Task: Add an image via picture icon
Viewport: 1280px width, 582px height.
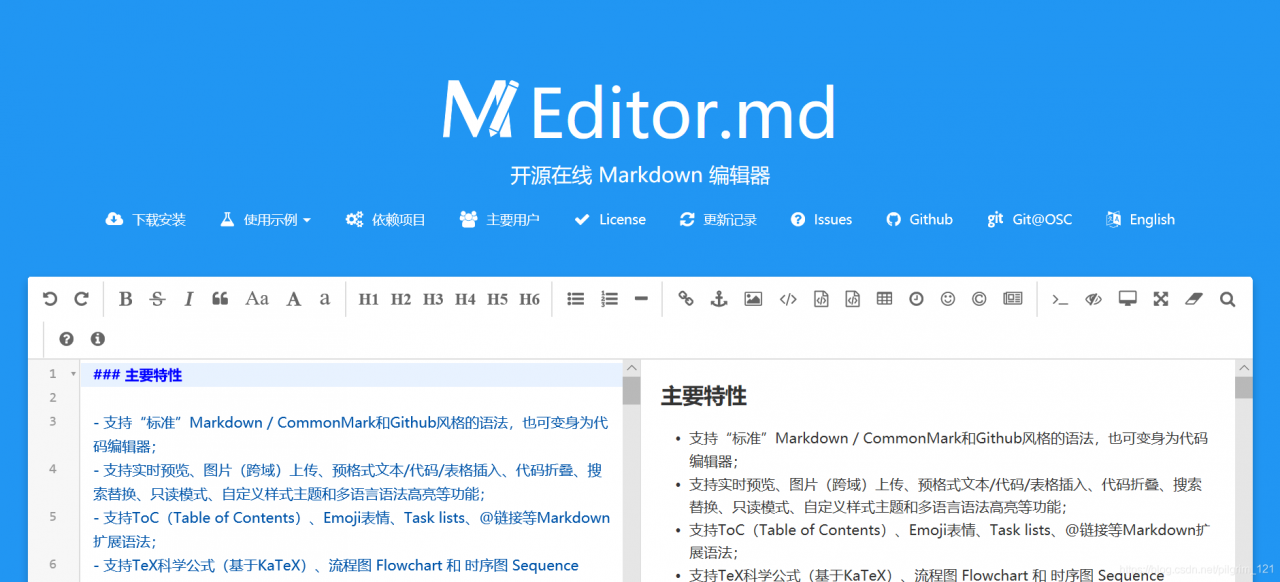Action: coord(753,298)
